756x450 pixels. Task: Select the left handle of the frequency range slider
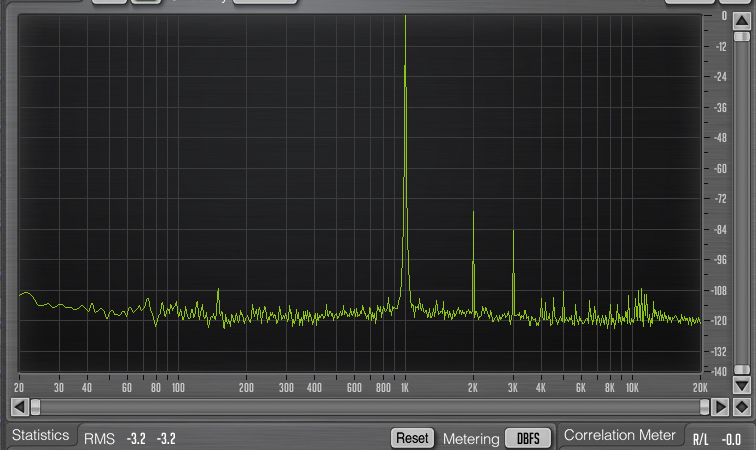tap(35, 407)
